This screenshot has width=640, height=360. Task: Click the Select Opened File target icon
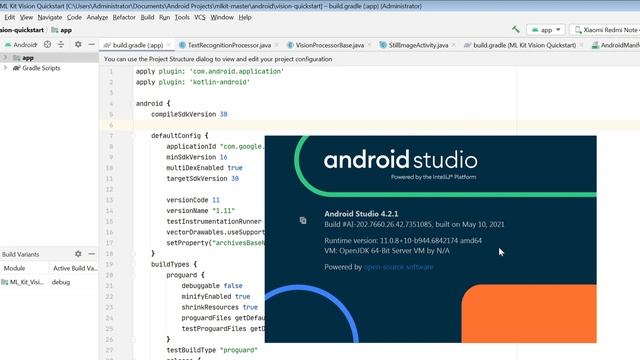click(47, 44)
